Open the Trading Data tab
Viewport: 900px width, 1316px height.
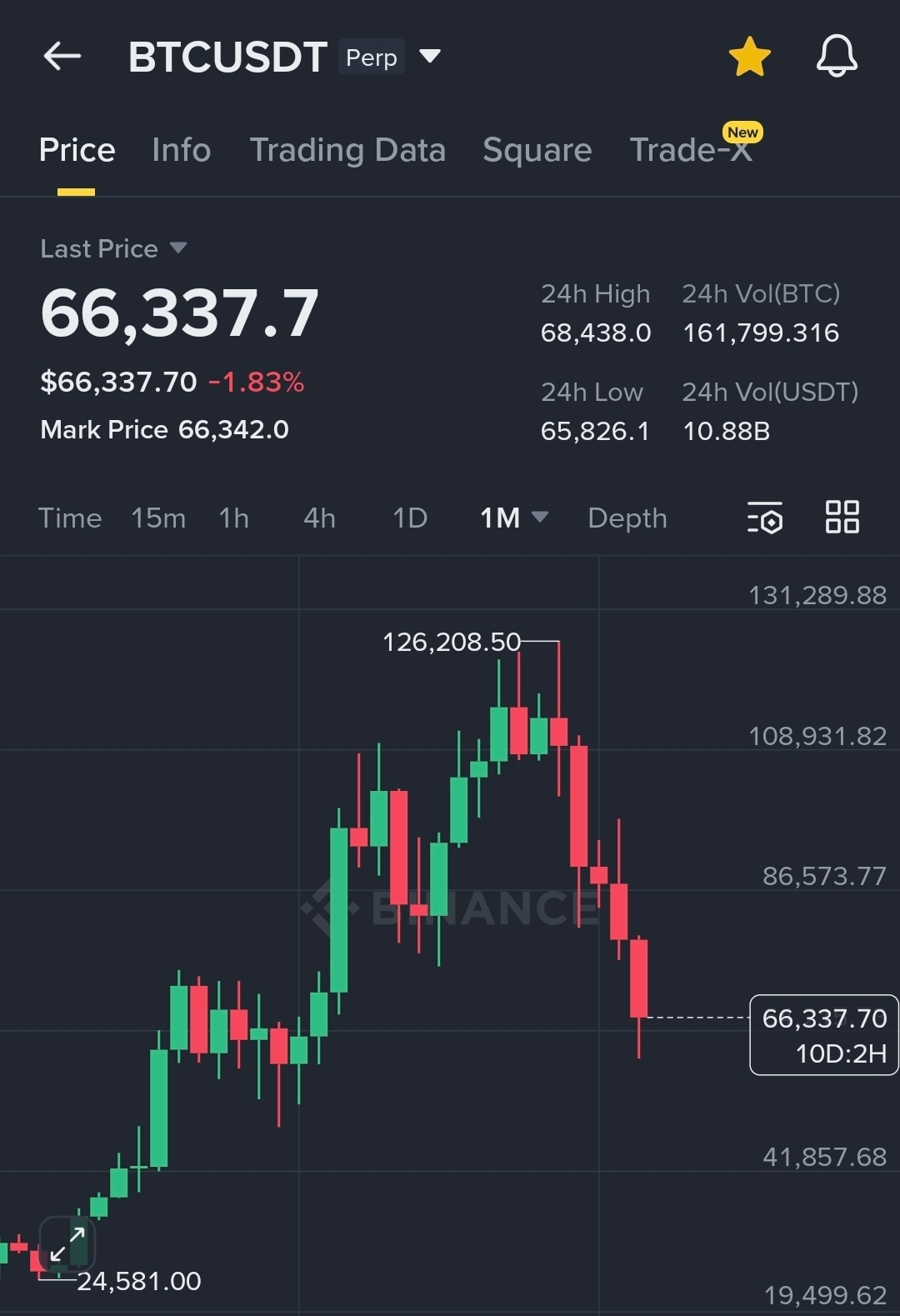click(x=347, y=150)
